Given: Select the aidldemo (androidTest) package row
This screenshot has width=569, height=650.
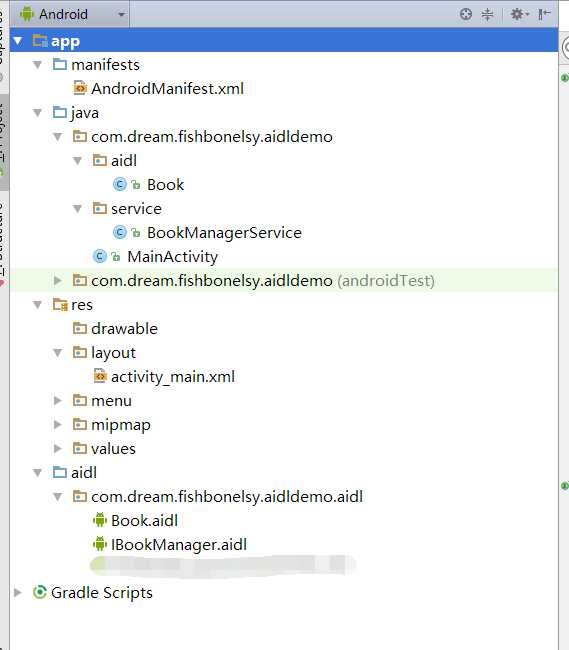Looking at the screenshot, I should [284, 281].
